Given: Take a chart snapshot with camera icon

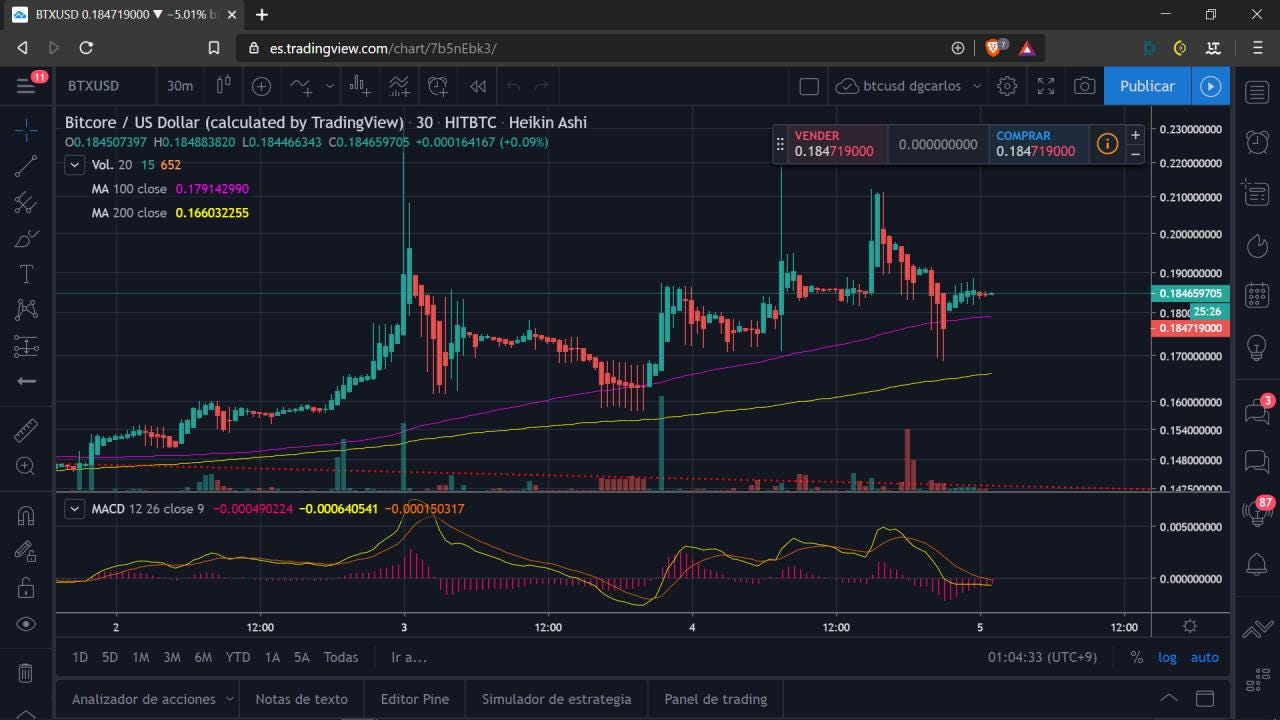Looking at the screenshot, I should [1084, 86].
